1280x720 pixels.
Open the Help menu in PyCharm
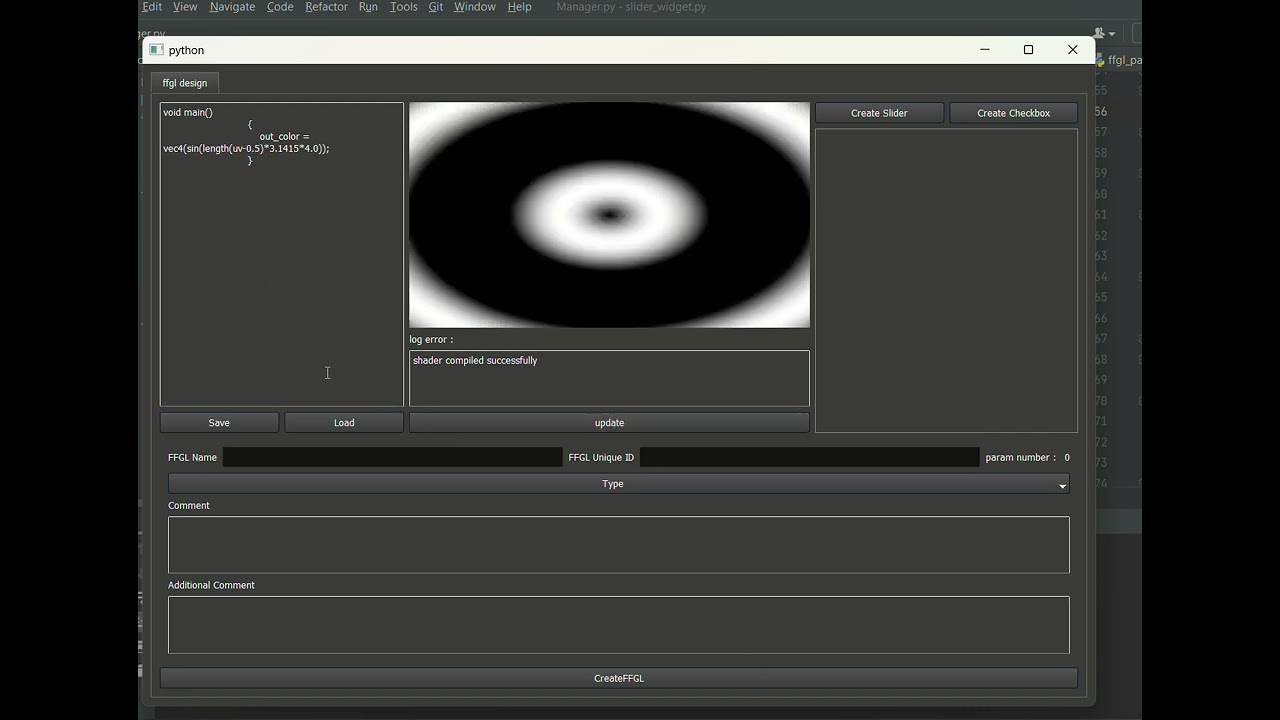519,7
